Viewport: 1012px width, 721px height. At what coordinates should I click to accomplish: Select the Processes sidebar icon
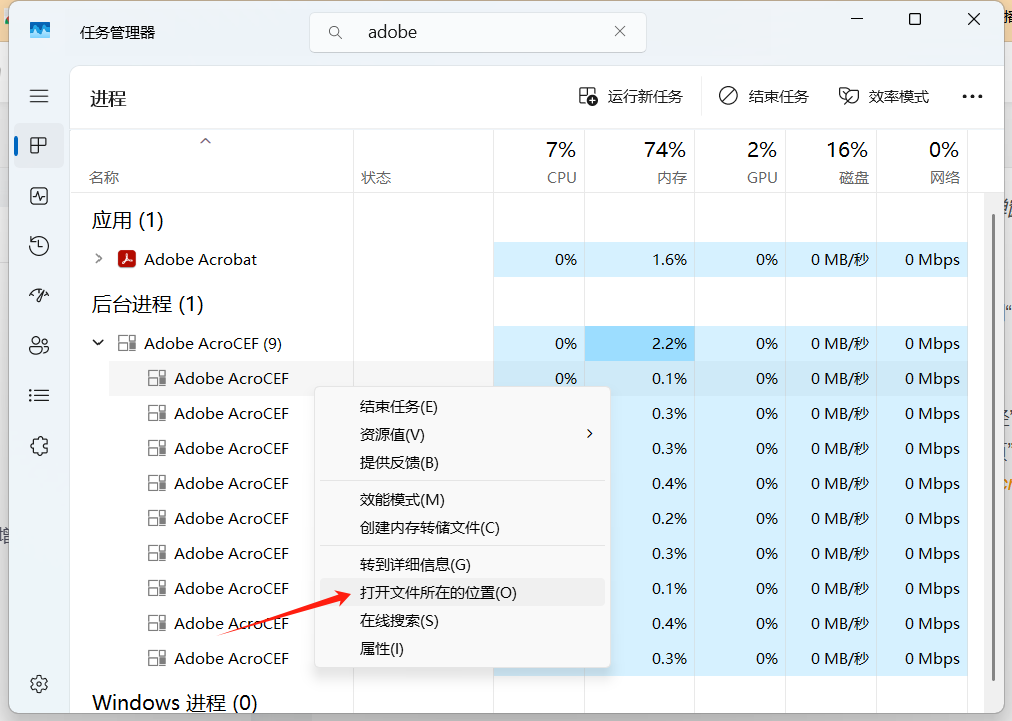[39, 145]
